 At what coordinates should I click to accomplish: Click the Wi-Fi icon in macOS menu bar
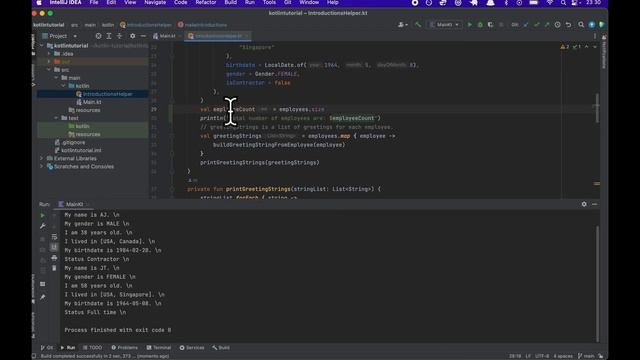pos(550,2)
